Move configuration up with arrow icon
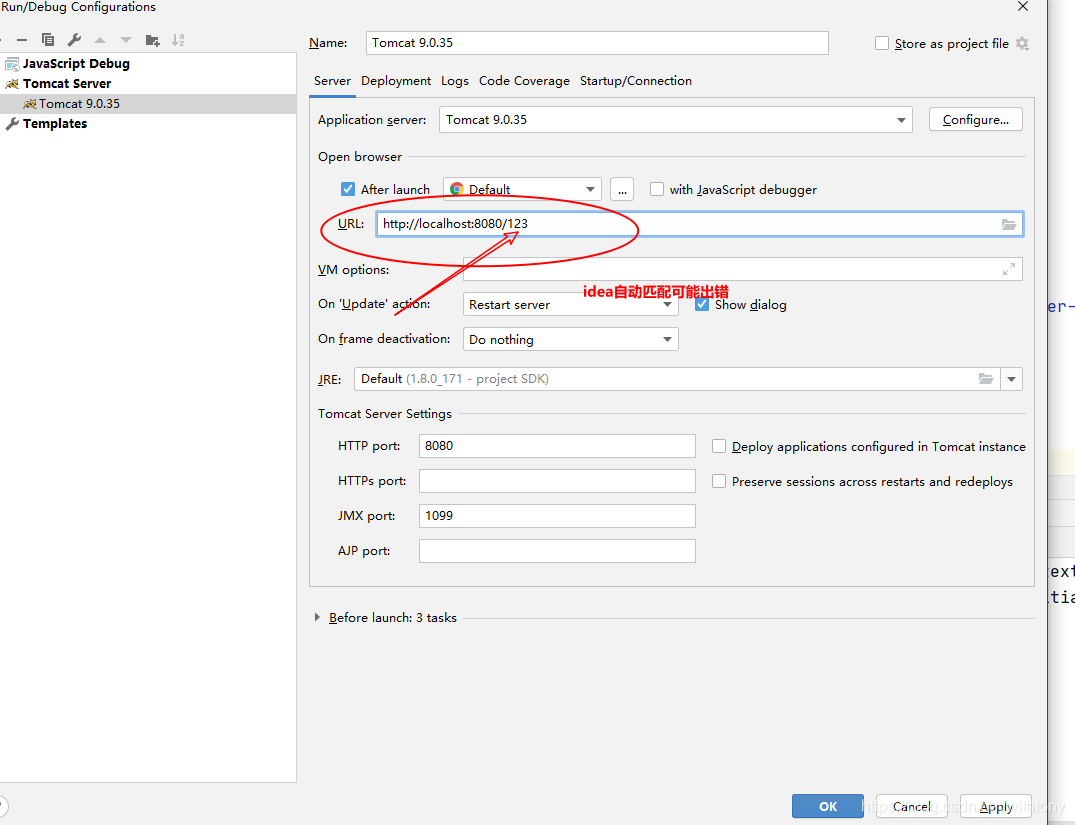1075x825 pixels. pyautogui.click(x=100, y=40)
